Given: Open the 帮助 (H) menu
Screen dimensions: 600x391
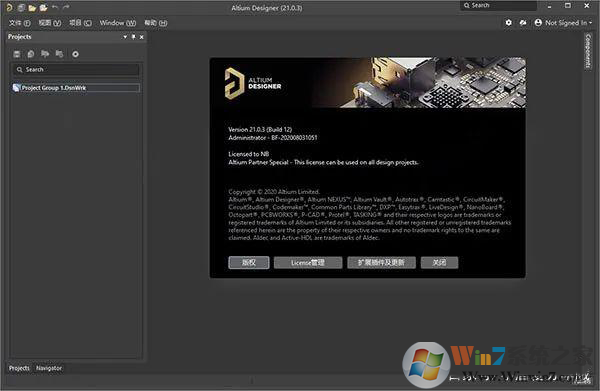Looking at the screenshot, I should coord(156,23).
